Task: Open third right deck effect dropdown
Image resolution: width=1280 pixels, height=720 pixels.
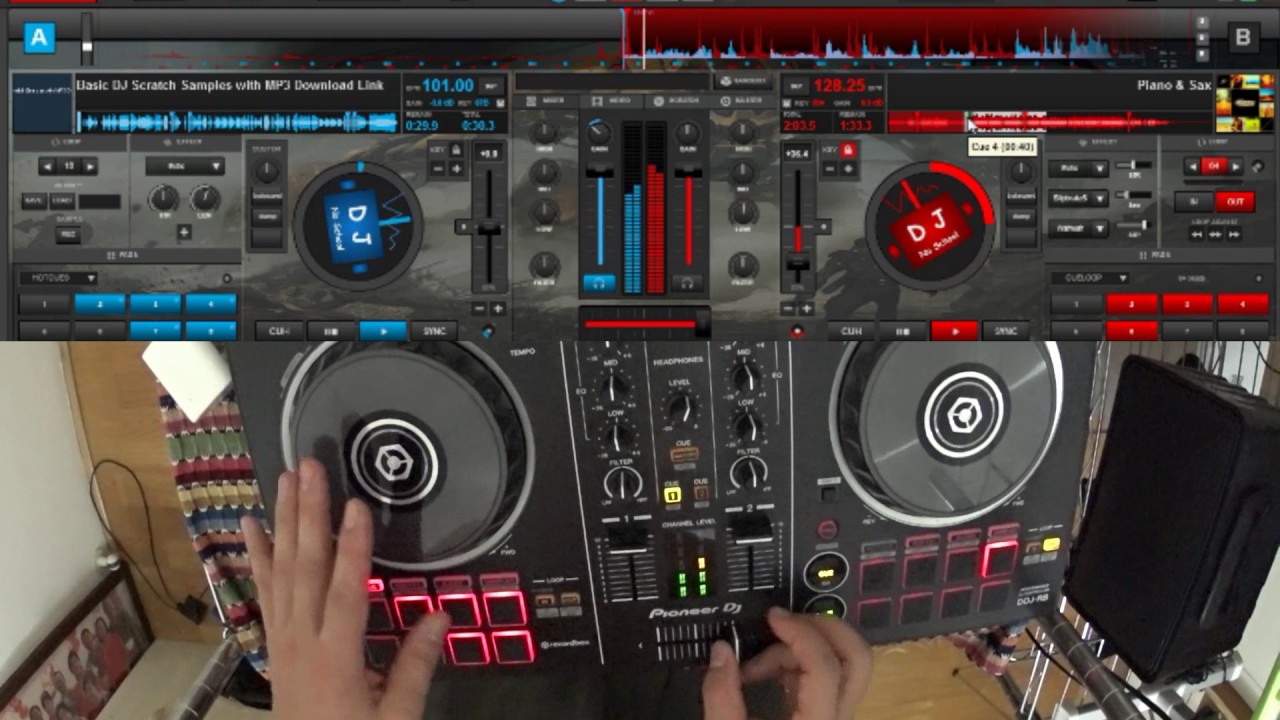Action: pos(1078,228)
